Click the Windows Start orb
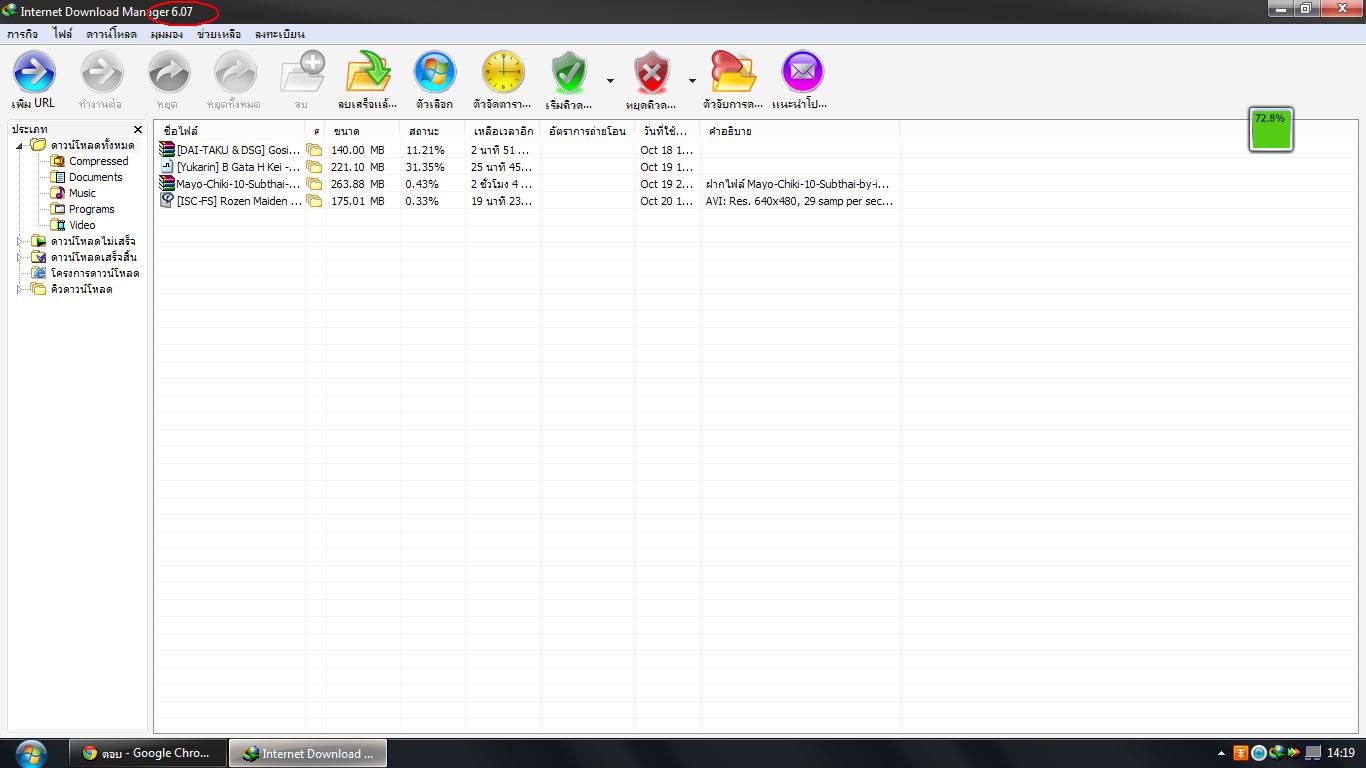Image resolution: width=1366 pixels, height=768 pixels. tap(30, 753)
